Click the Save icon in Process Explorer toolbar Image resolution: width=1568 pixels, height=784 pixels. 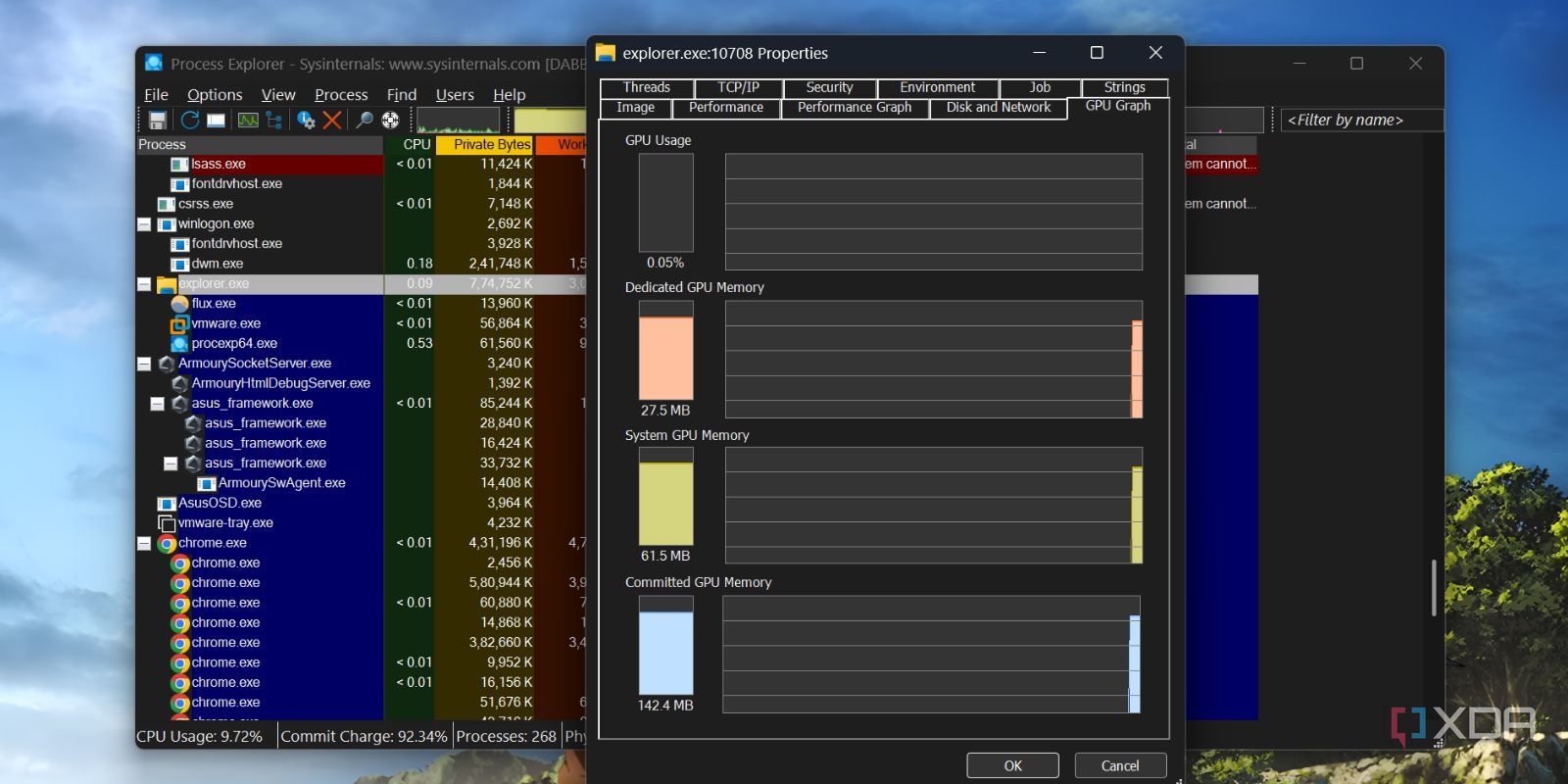pyautogui.click(x=157, y=120)
